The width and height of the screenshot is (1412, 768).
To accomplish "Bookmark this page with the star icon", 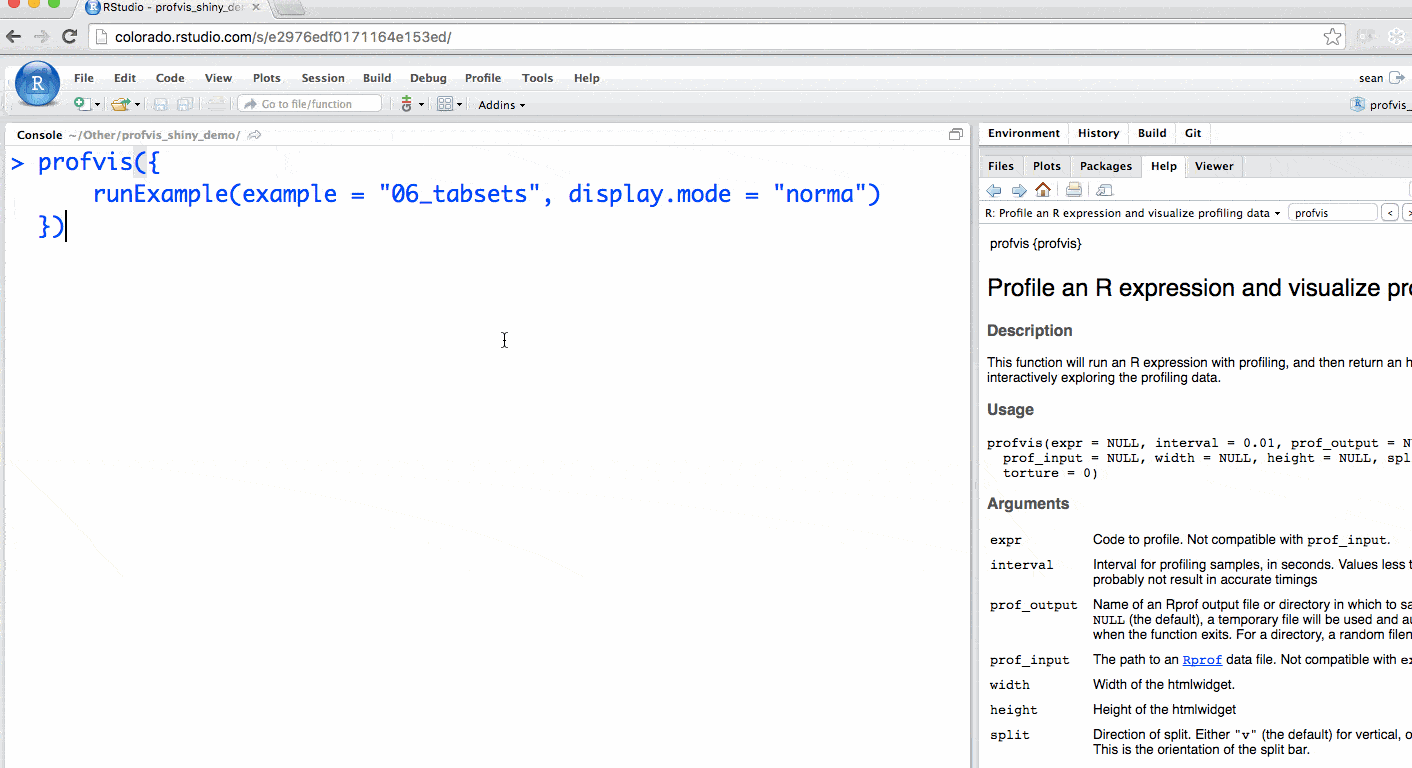I will click(1332, 37).
